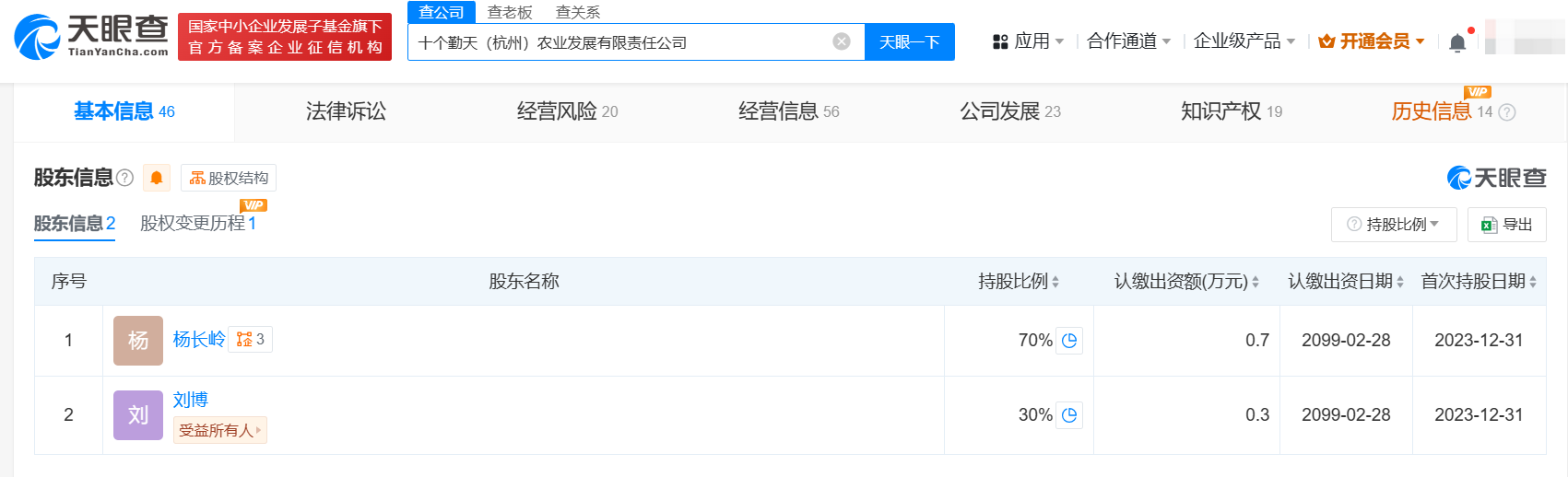
Task: Expand the 企业级产品 dropdown
Action: (x=1244, y=41)
